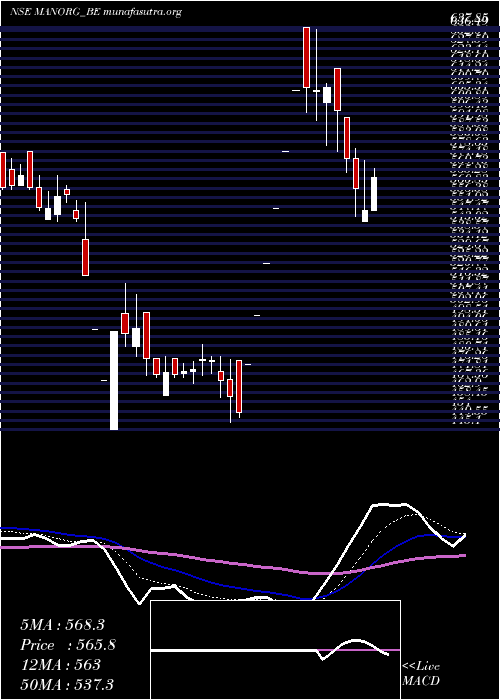
Task: Click the <<Live MACD label
Action: [x=421, y=674]
